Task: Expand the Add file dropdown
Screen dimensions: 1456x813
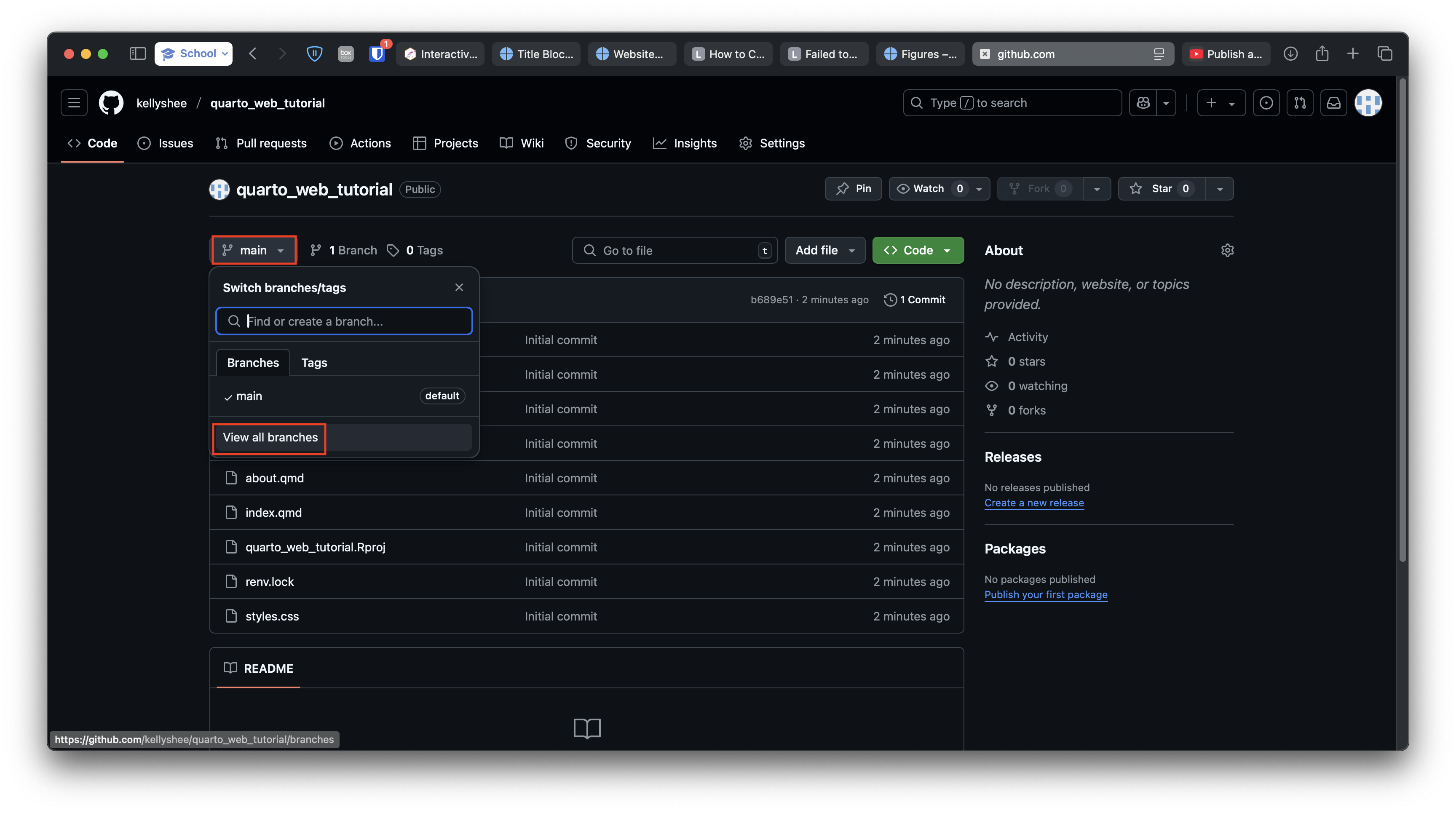Action: coord(824,250)
